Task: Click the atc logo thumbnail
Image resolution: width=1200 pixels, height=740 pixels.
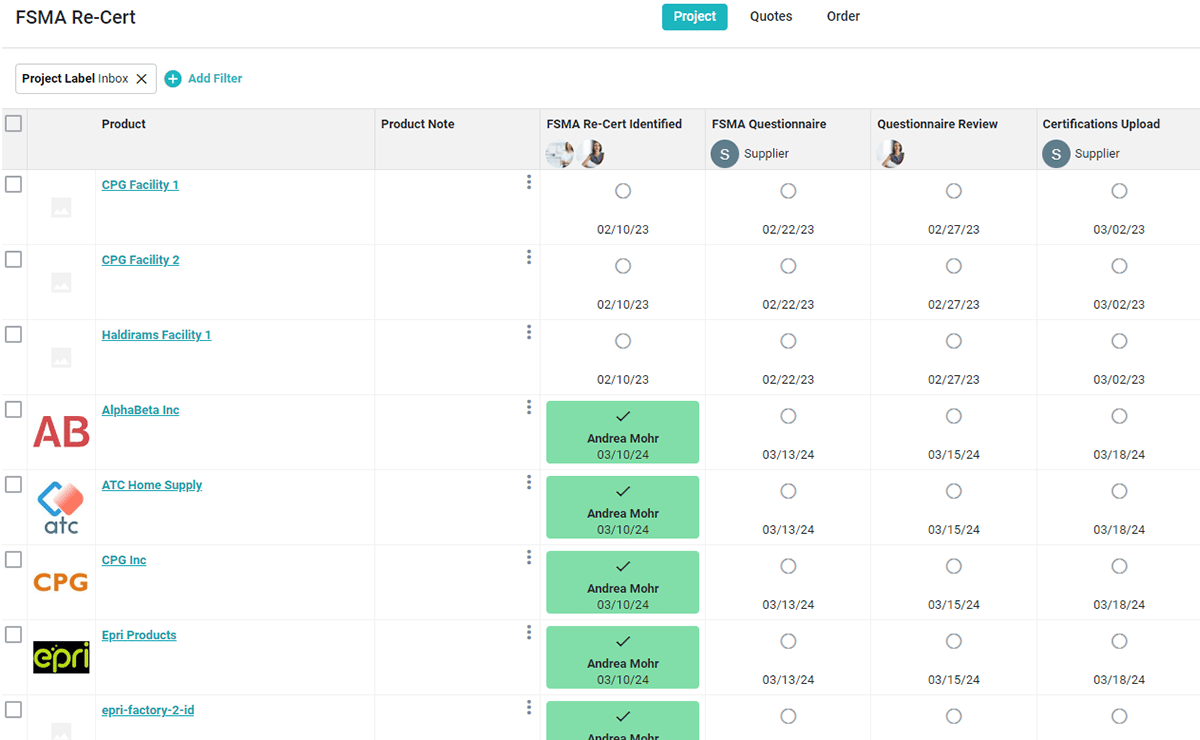Action: (61, 507)
